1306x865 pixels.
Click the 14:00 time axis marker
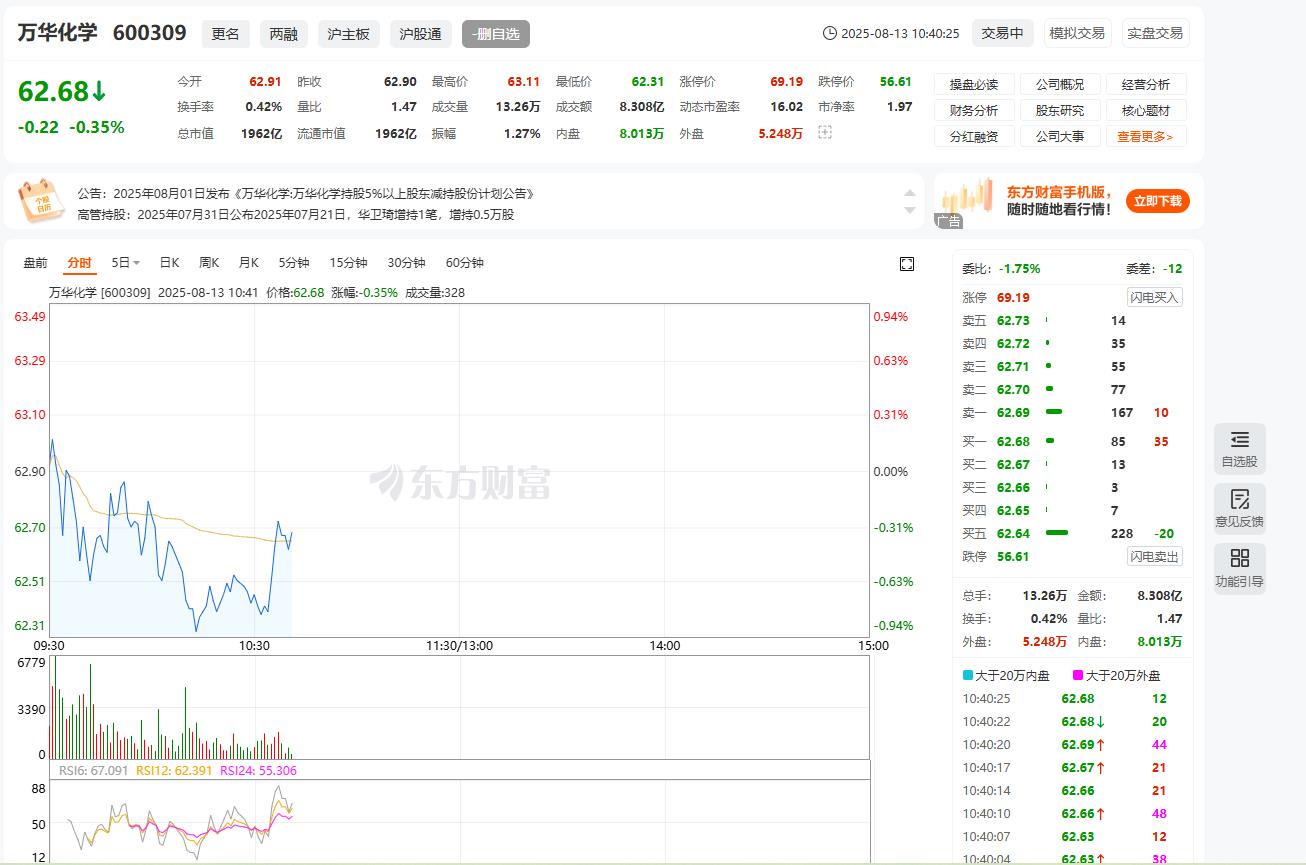pos(664,646)
